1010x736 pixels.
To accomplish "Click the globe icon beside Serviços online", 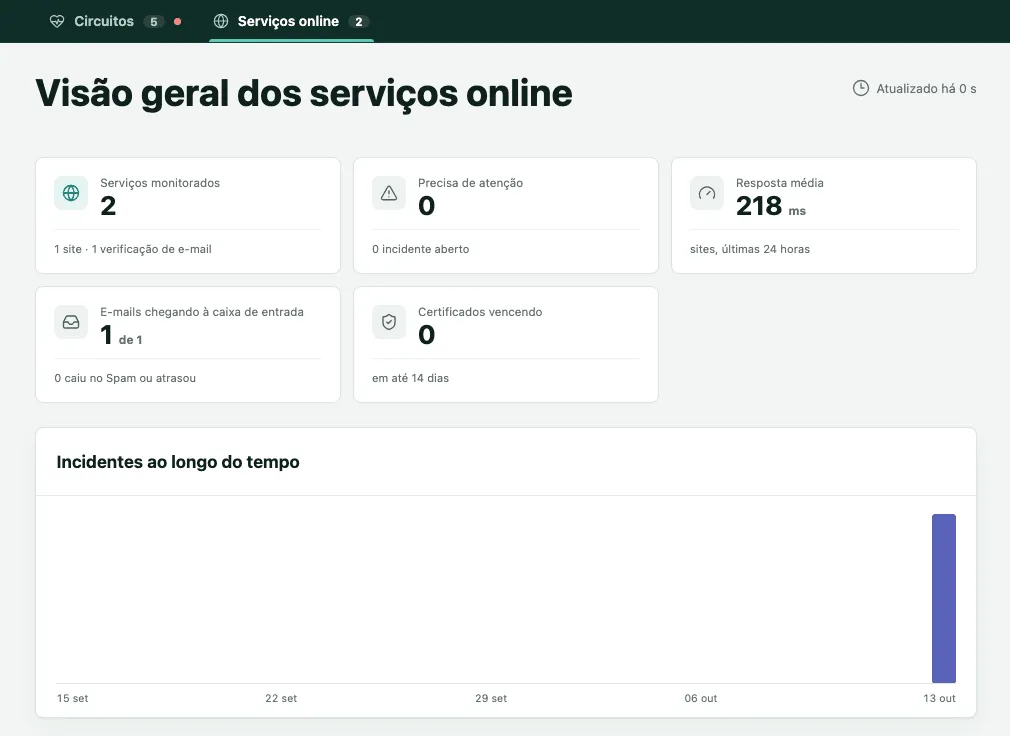I will [221, 21].
